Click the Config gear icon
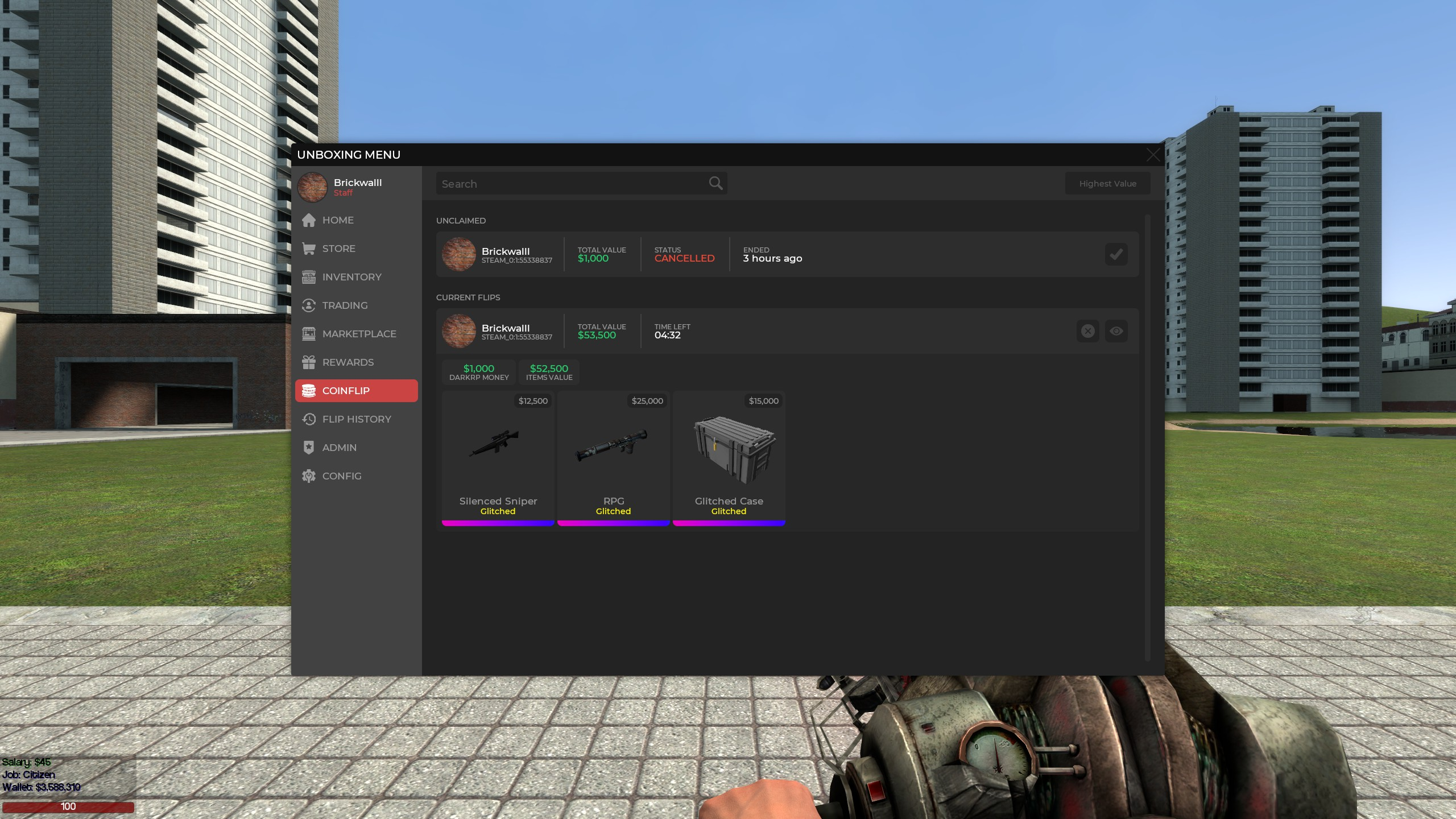Viewport: 1456px width, 819px height. tap(309, 476)
